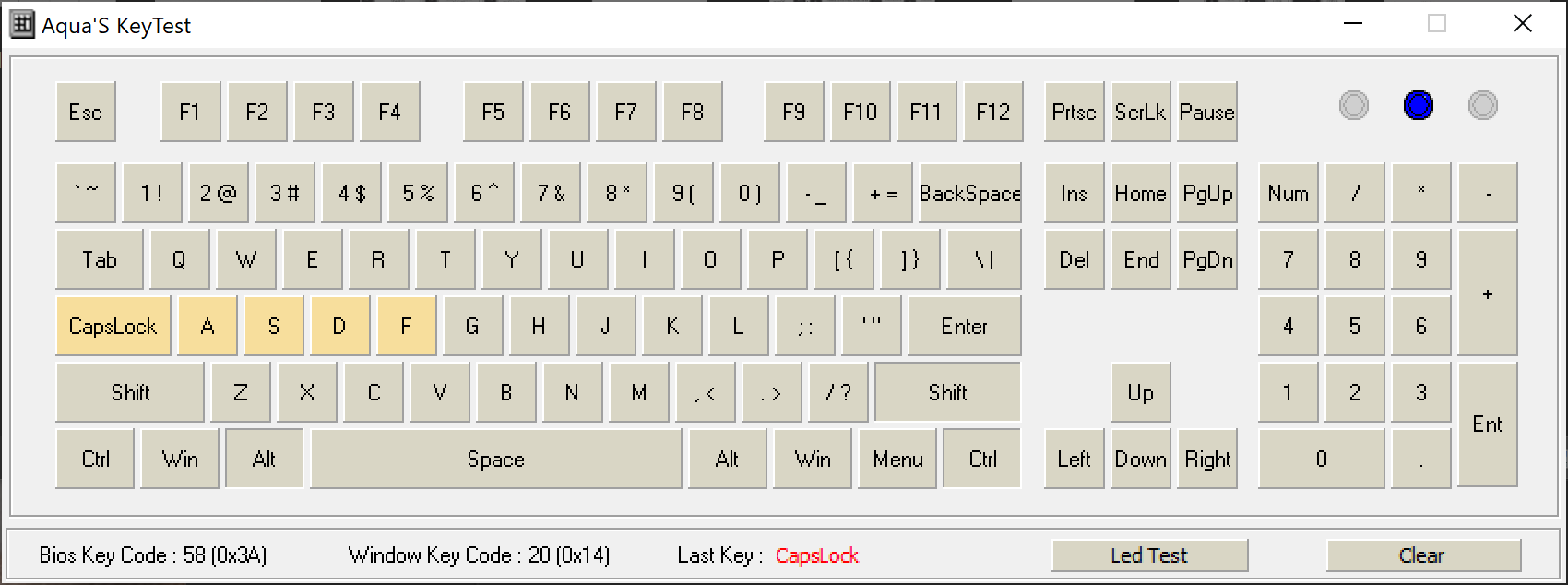Image resolution: width=1568 pixels, height=585 pixels.
Task: Click the Aqua'S KeyTest title bar icon
Action: click(x=21, y=25)
